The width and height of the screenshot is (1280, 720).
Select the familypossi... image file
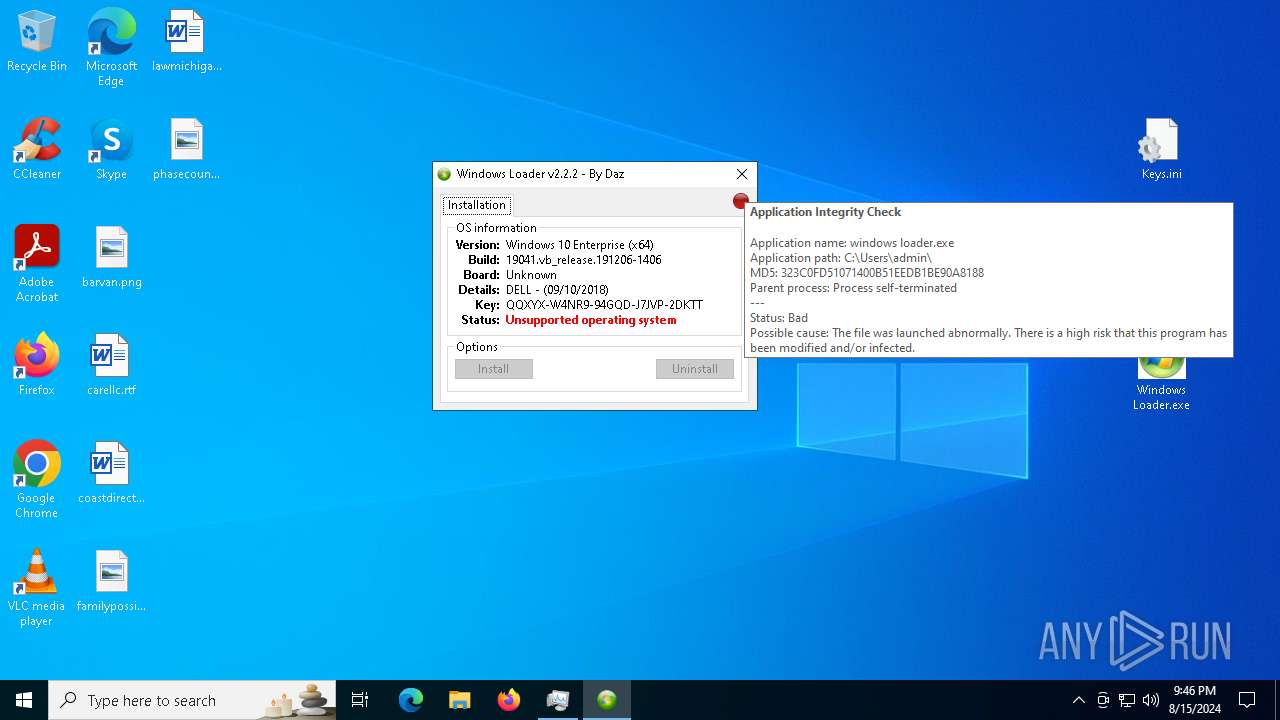coord(111,581)
